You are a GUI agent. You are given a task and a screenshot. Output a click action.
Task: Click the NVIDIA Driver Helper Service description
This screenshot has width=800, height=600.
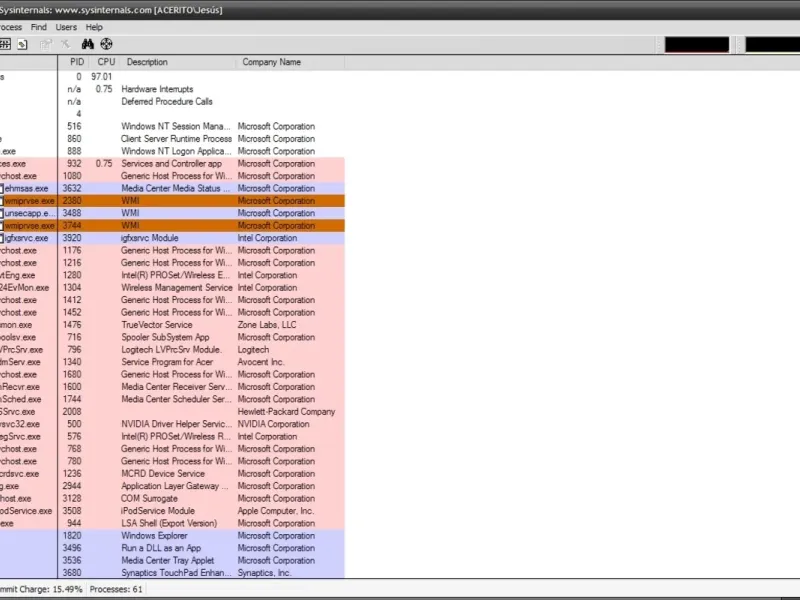[176, 424]
